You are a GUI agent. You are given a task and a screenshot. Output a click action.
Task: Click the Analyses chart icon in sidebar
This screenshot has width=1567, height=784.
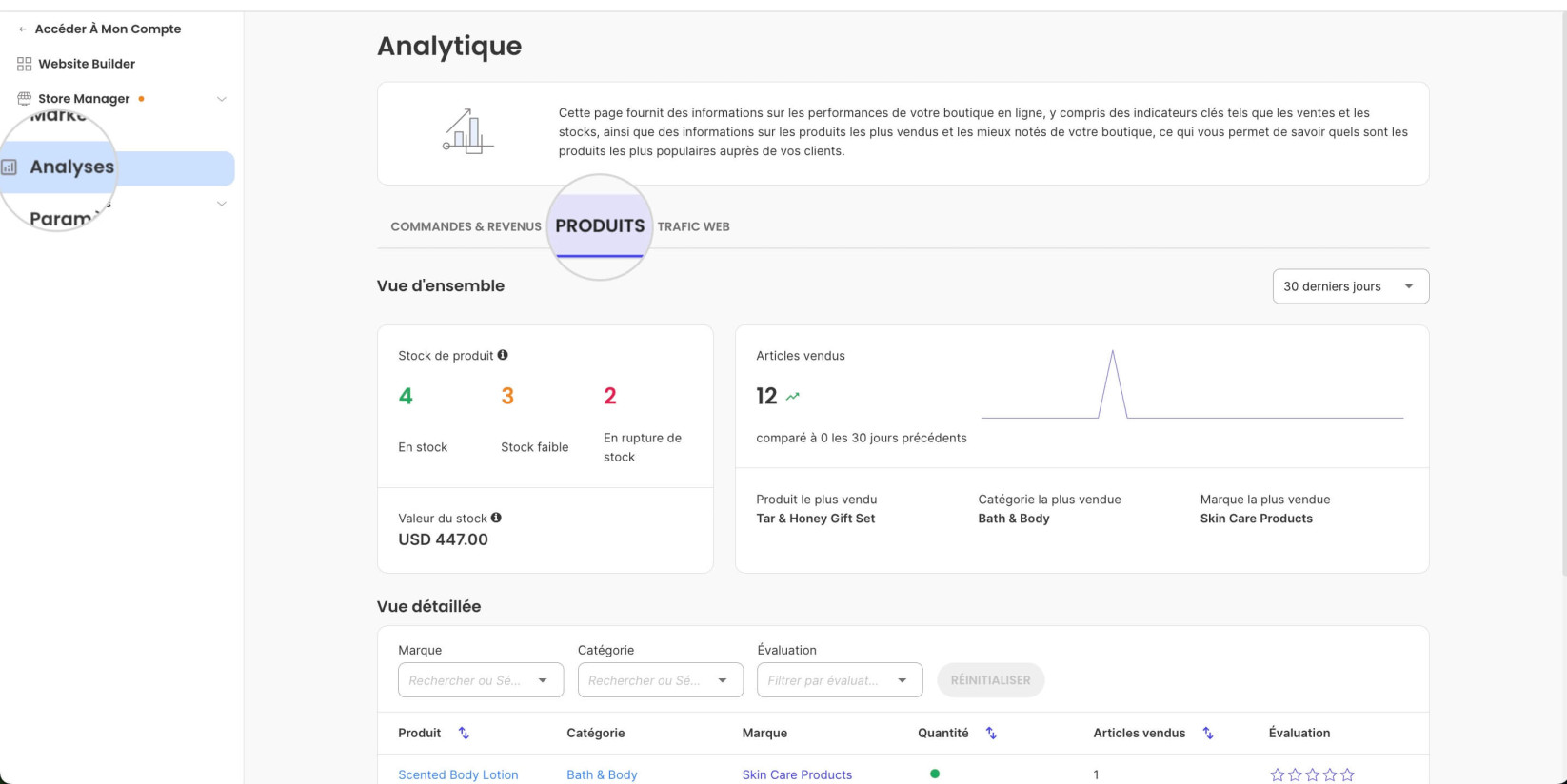[x=10, y=167]
